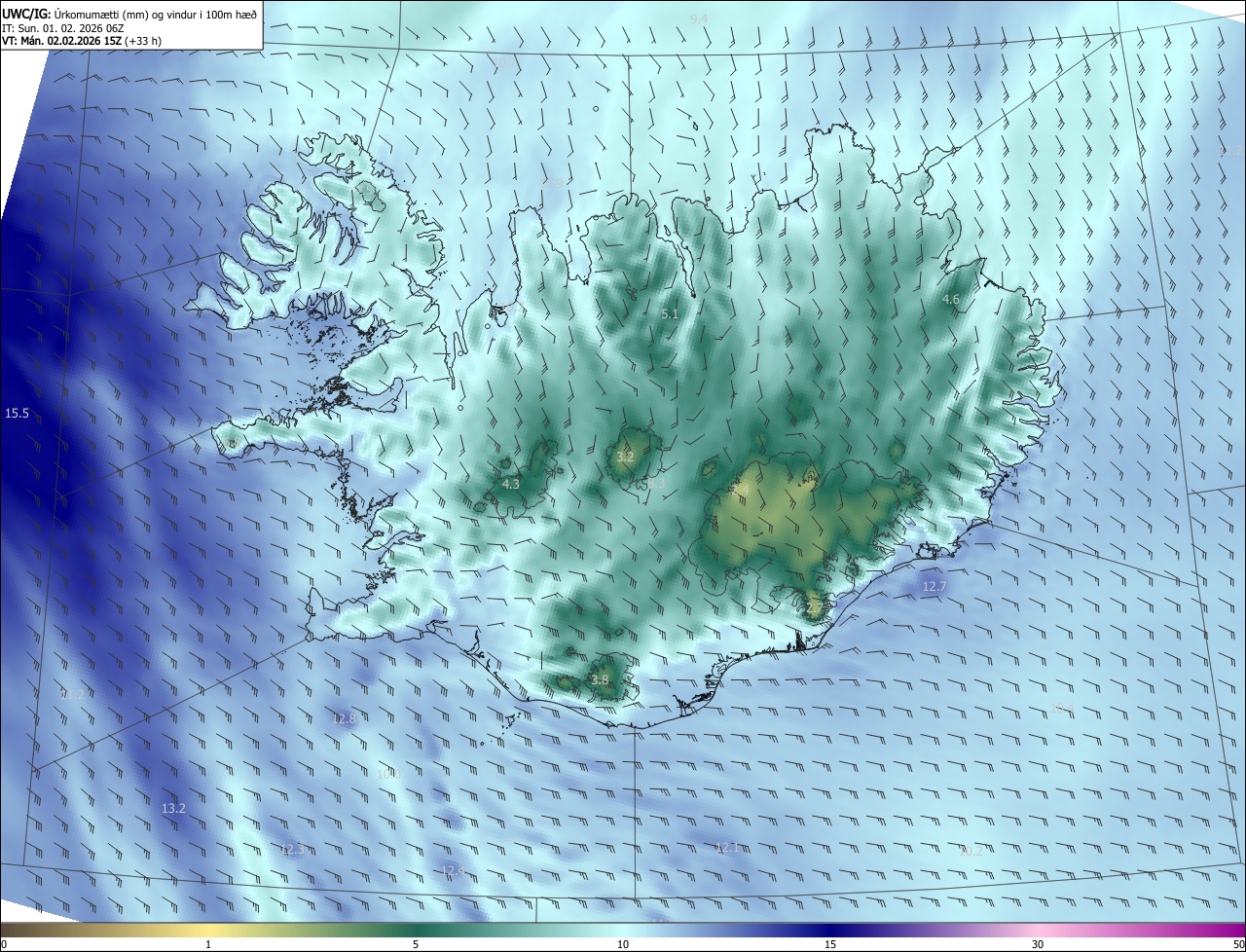Click the title text 'UWC/IG: Úrkomumætti (mm)'

[x=77, y=15]
